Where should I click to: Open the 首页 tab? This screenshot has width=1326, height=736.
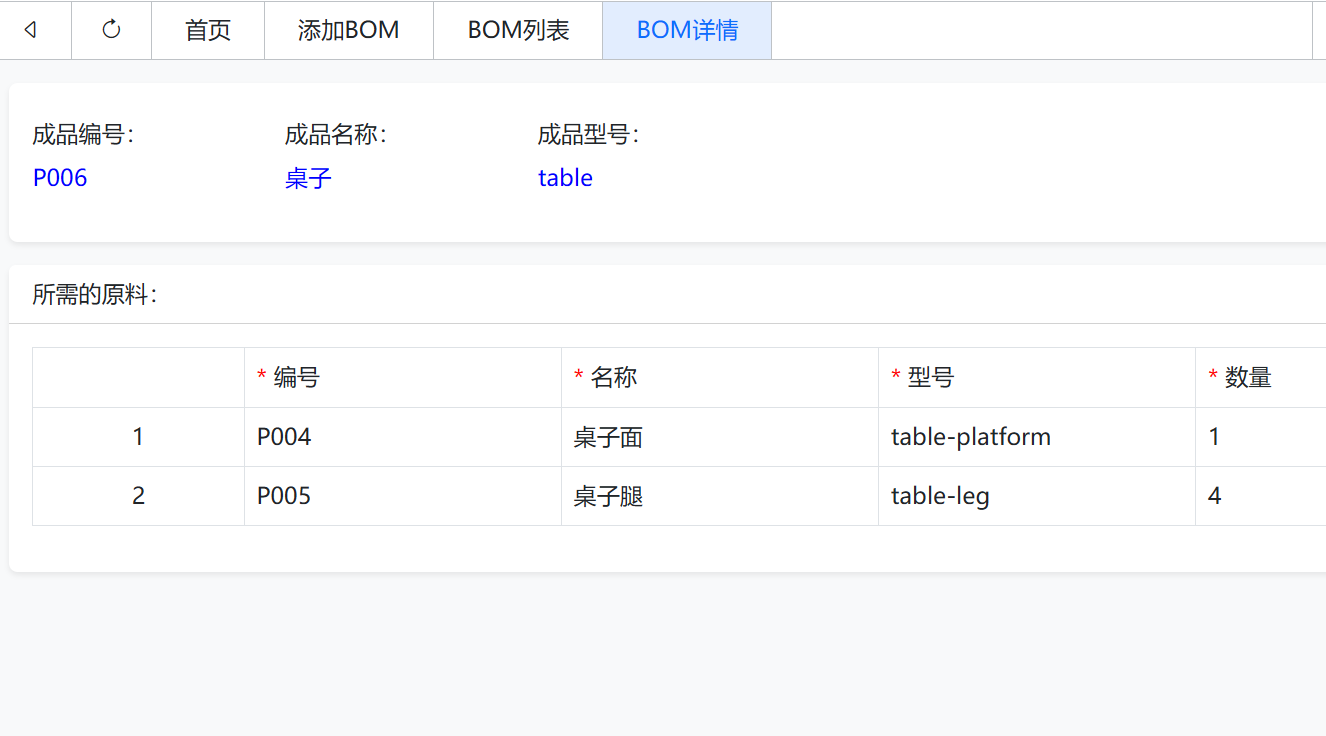tap(208, 30)
